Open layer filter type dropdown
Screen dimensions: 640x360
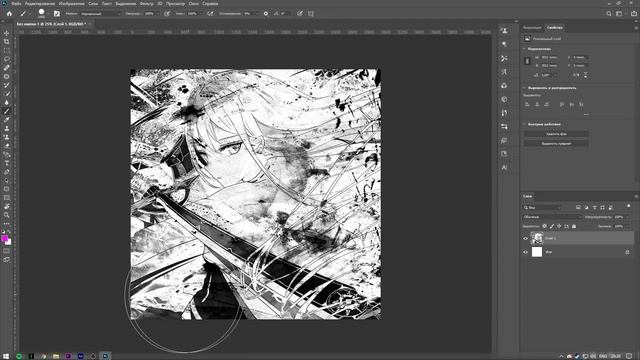[542, 207]
